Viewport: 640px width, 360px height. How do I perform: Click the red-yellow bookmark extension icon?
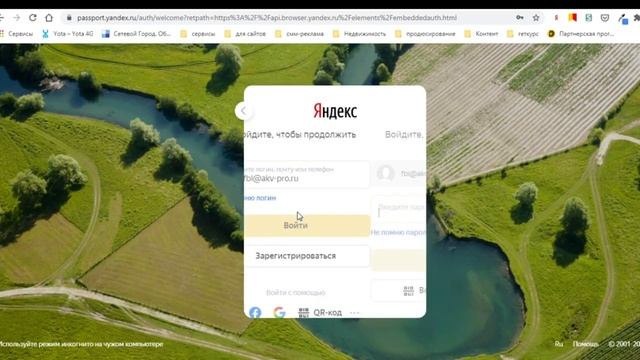(572, 18)
